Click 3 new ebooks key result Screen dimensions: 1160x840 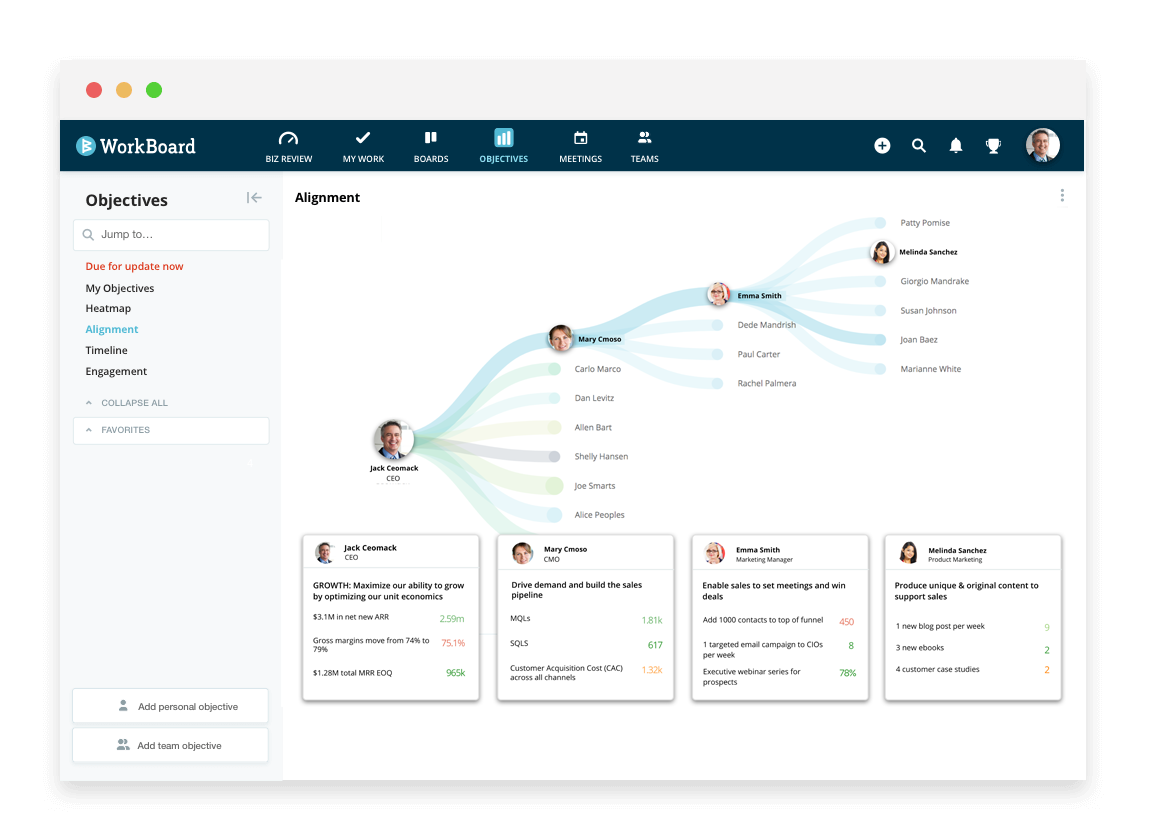point(920,648)
